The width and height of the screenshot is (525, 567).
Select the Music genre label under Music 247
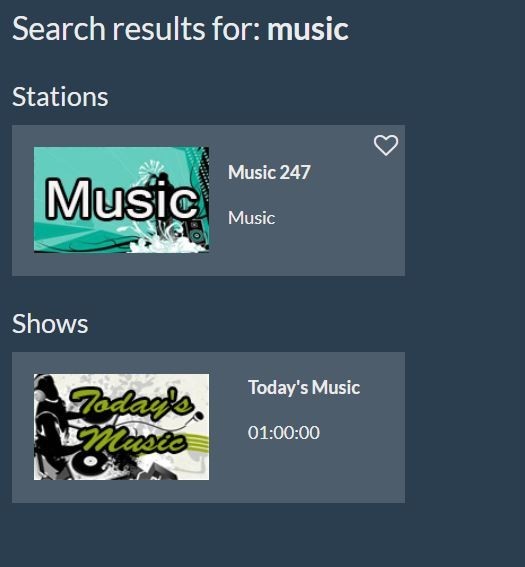coord(251,218)
